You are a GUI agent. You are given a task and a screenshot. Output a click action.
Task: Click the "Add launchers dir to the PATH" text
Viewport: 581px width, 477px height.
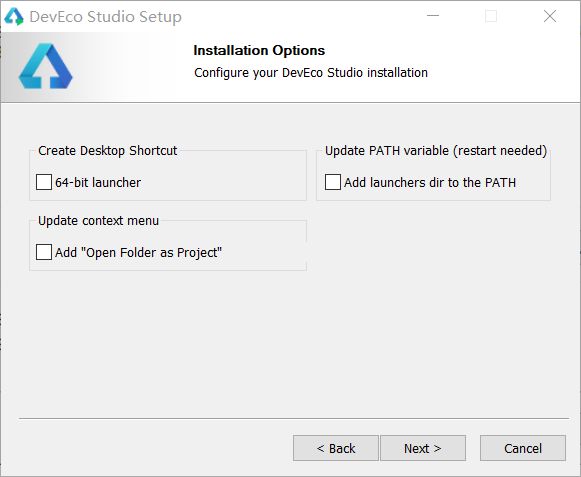point(430,182)
